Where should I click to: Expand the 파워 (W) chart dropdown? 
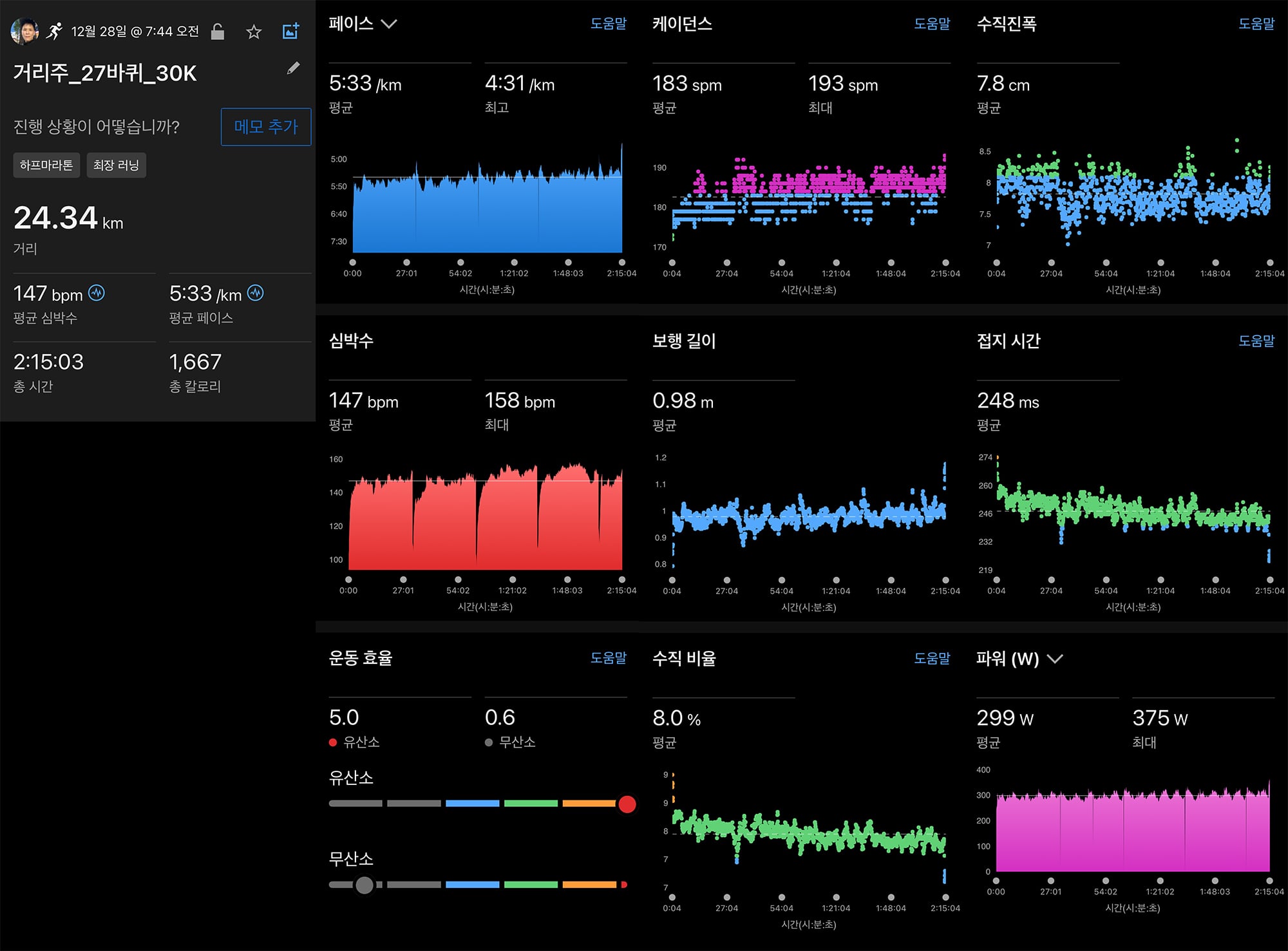coord(1055,659)
